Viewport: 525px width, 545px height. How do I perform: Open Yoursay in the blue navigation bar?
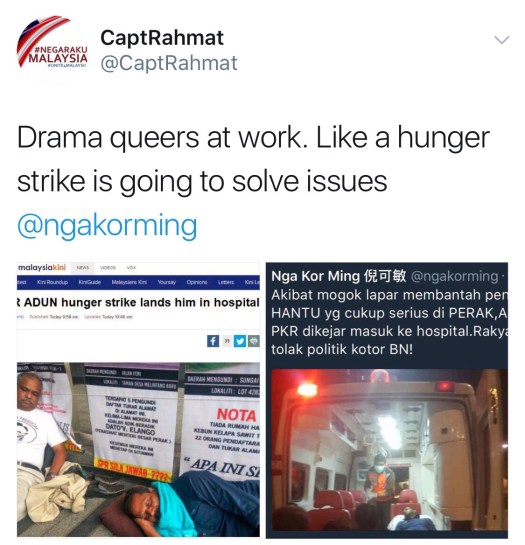(167, 282)
